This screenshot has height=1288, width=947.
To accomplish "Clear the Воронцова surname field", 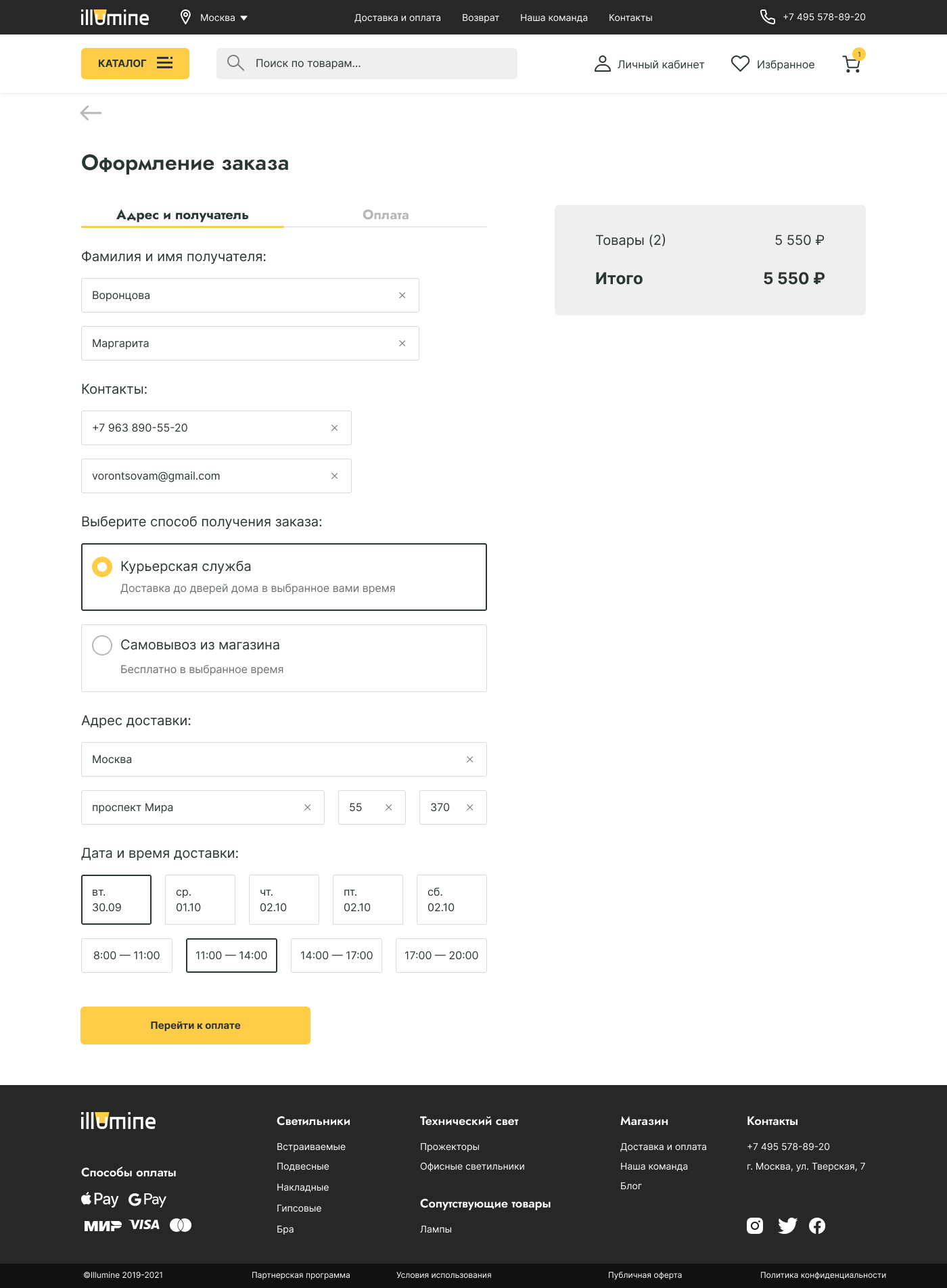I will point(402,296).
